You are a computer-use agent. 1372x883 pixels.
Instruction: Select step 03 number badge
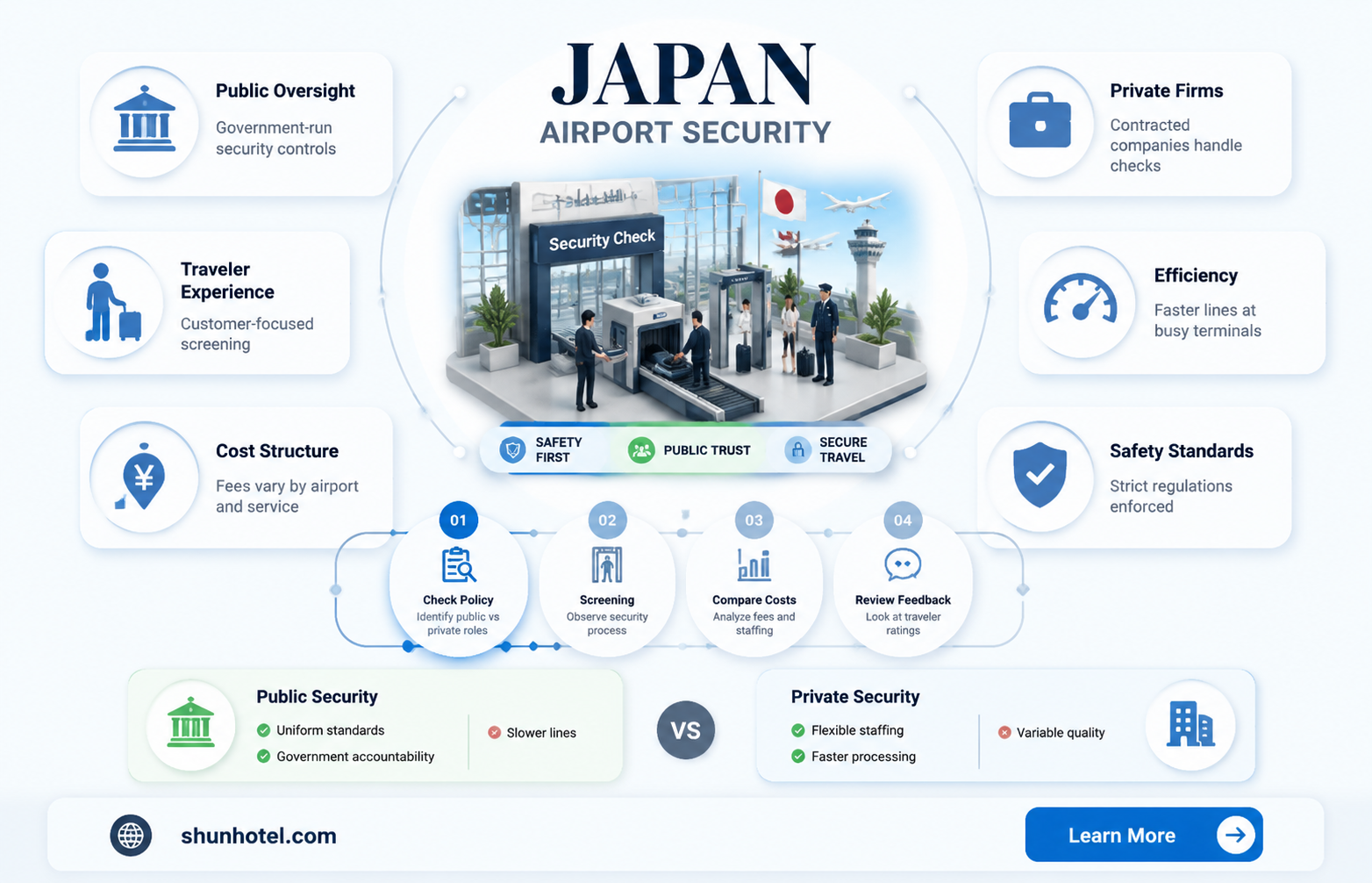[x=754, y=520]
